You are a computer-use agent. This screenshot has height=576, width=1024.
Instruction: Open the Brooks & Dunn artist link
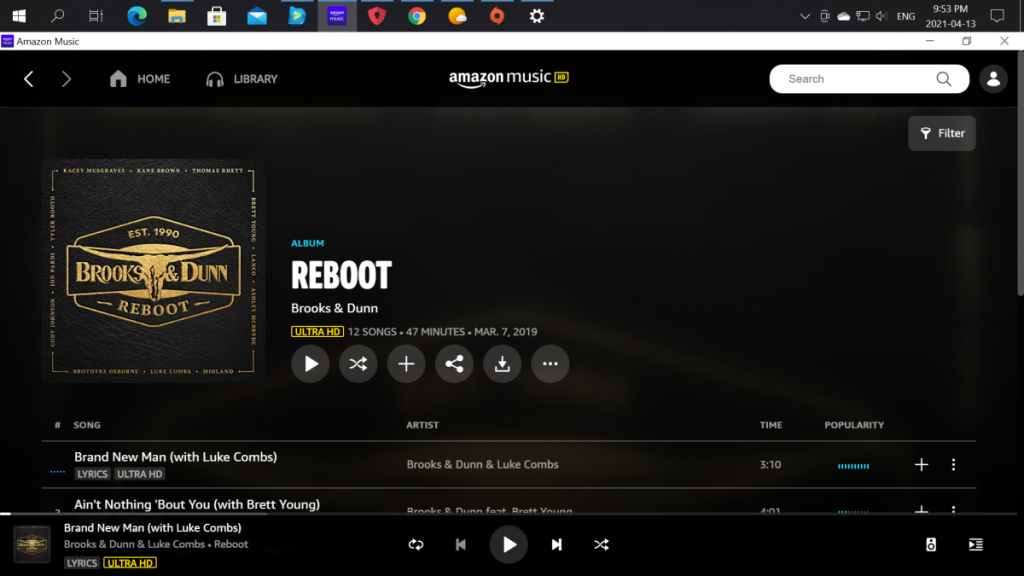point(334,308)
